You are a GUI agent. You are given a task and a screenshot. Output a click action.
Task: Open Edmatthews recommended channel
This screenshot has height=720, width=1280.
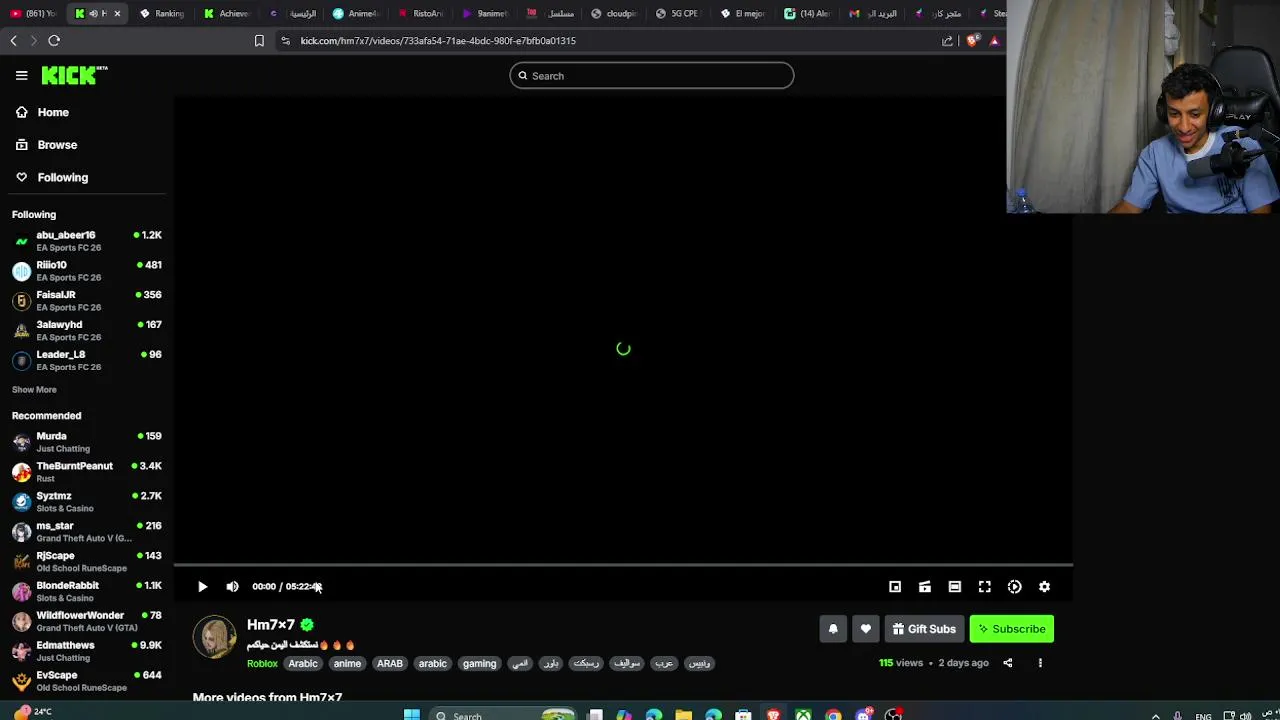point(87,651)
